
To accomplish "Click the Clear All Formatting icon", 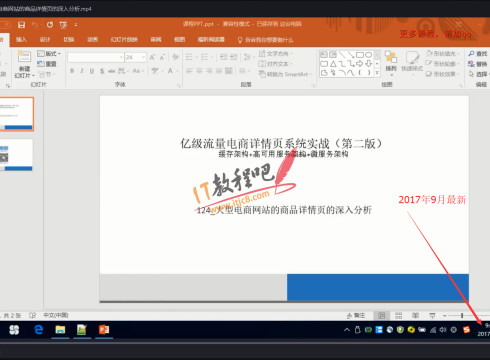I will 176,57.
